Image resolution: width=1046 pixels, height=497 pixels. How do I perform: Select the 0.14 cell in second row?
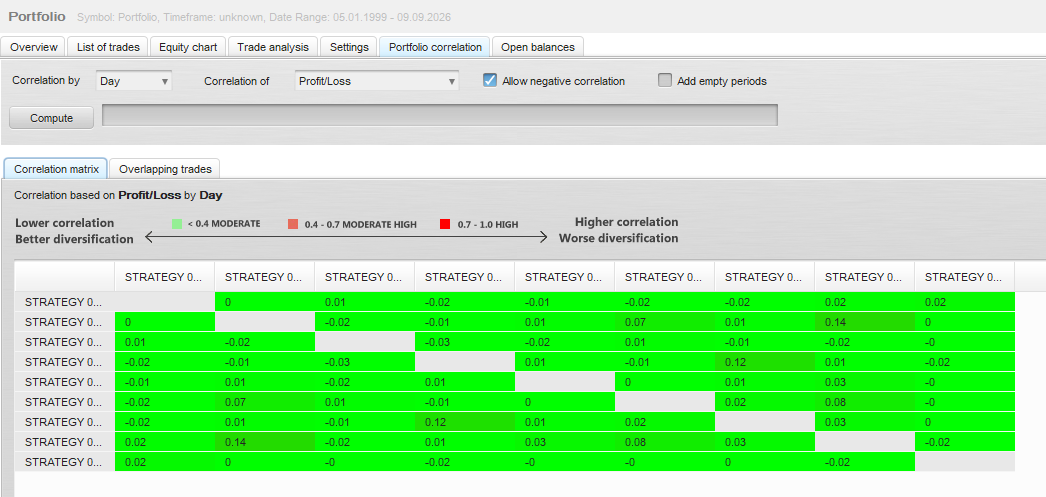coord(865,322)
